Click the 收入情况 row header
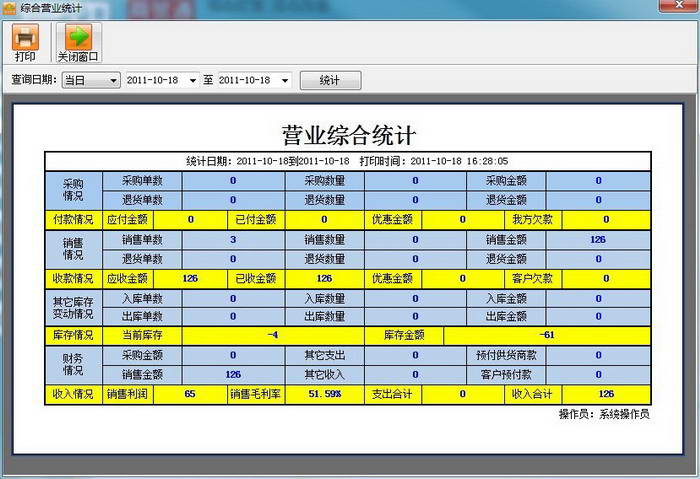Viewport: 700px width, 479px height. coord(73,394)
